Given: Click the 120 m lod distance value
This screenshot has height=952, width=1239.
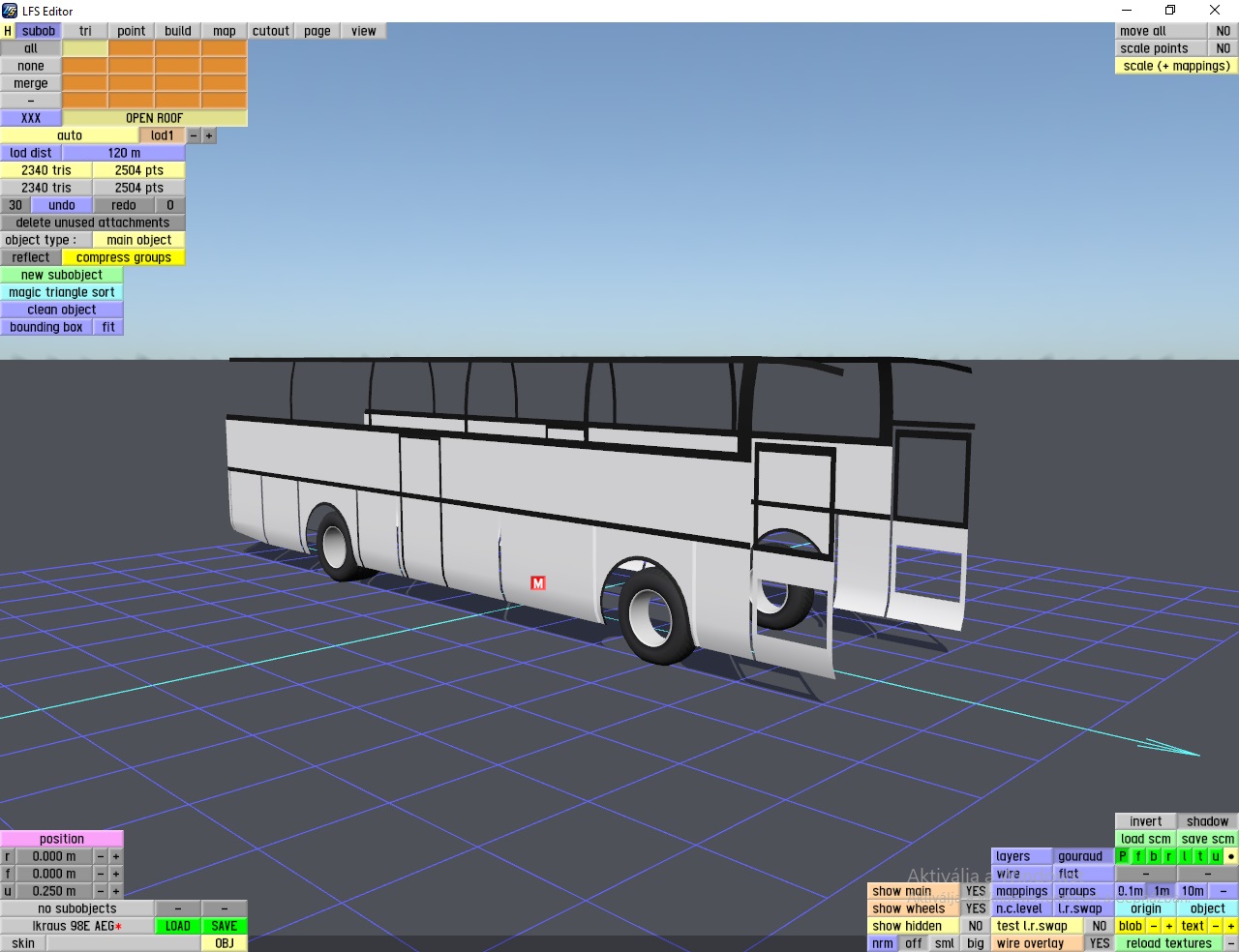Looking at the screenshot, I should pos(124,153).
